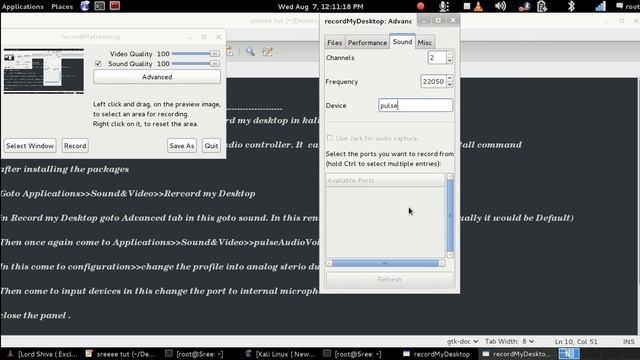Switch to second root@Sree terminal taskbar item
The width and height of the screenshot is (640, 360).
(x=353, y=354)
